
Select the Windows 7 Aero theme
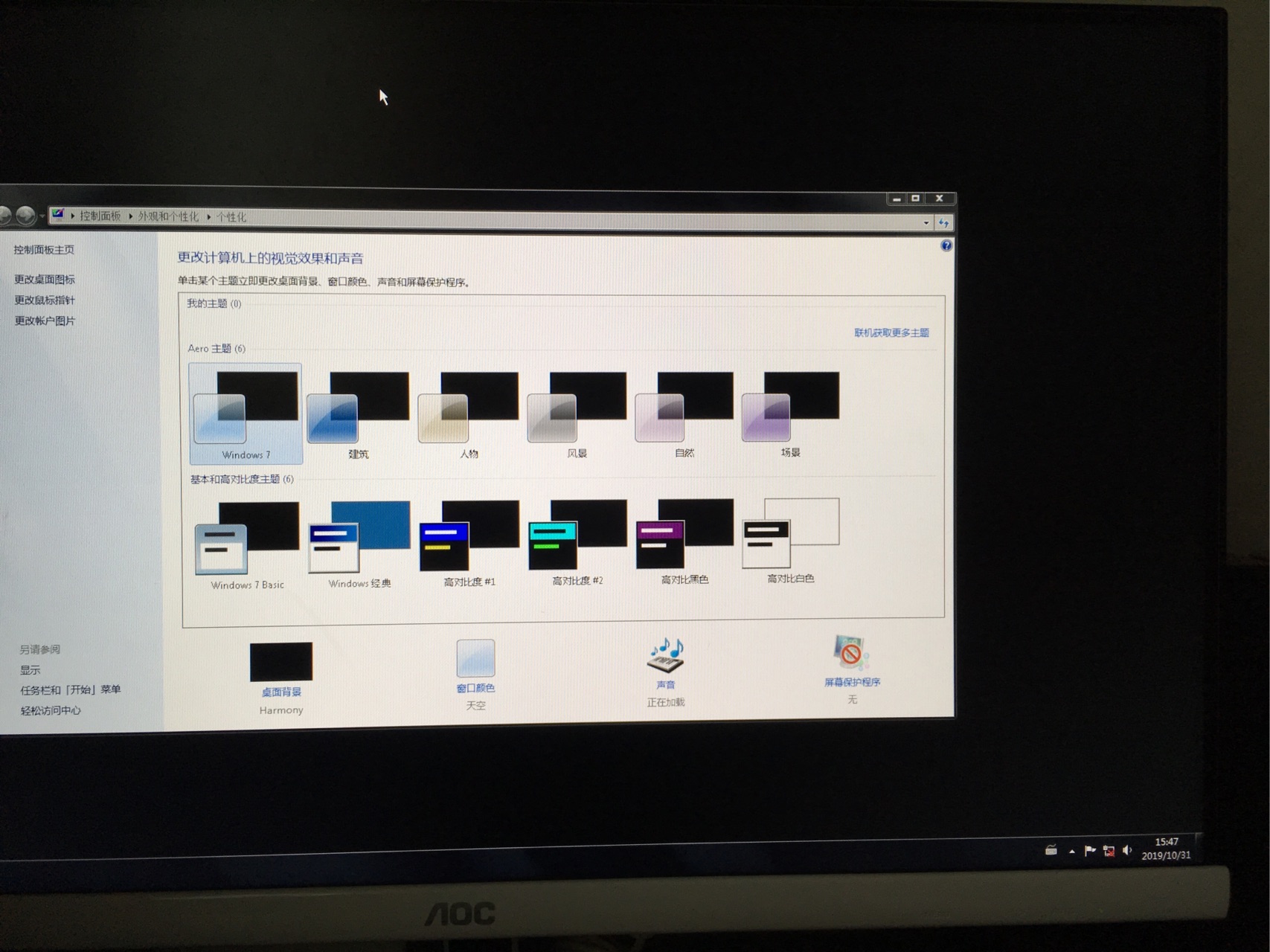[246, 414]
